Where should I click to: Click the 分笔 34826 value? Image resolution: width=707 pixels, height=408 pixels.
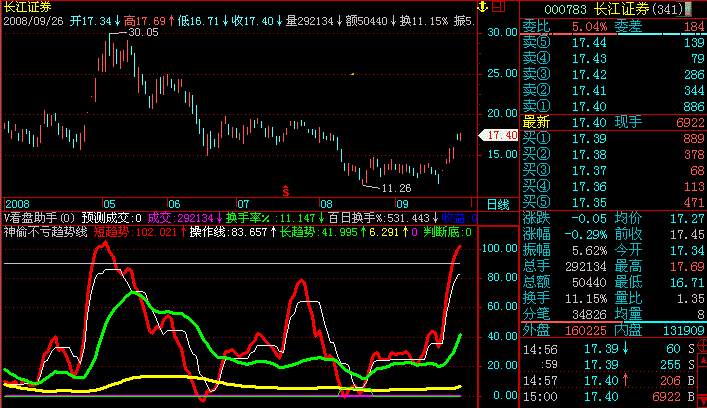(589, 314)
